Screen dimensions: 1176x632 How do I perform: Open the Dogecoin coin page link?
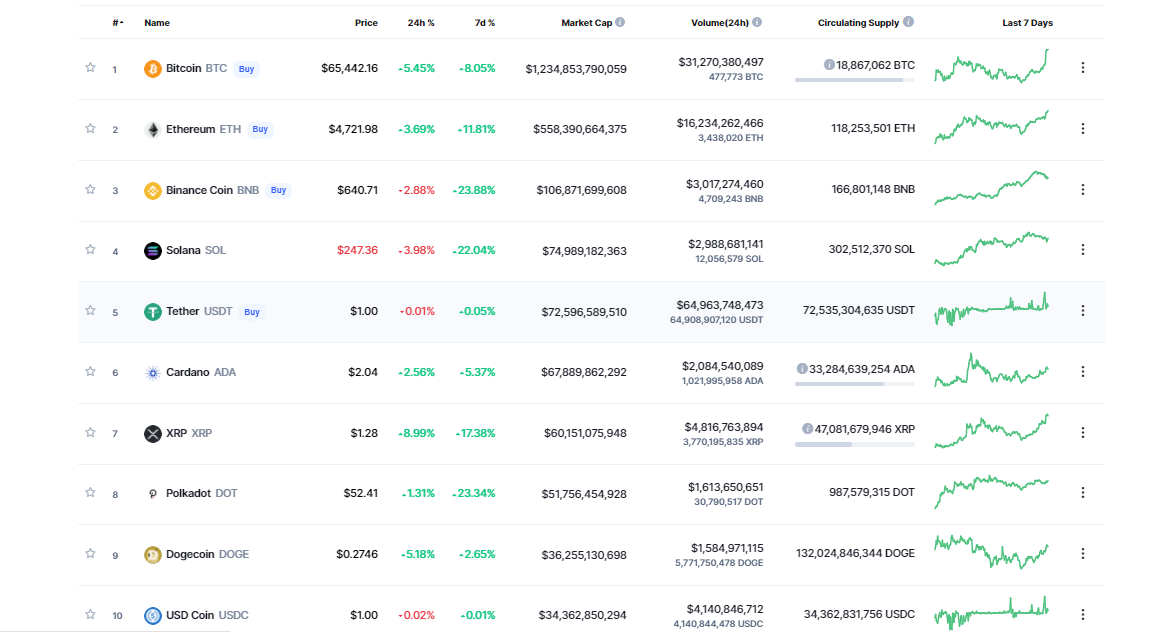(208, 555)
